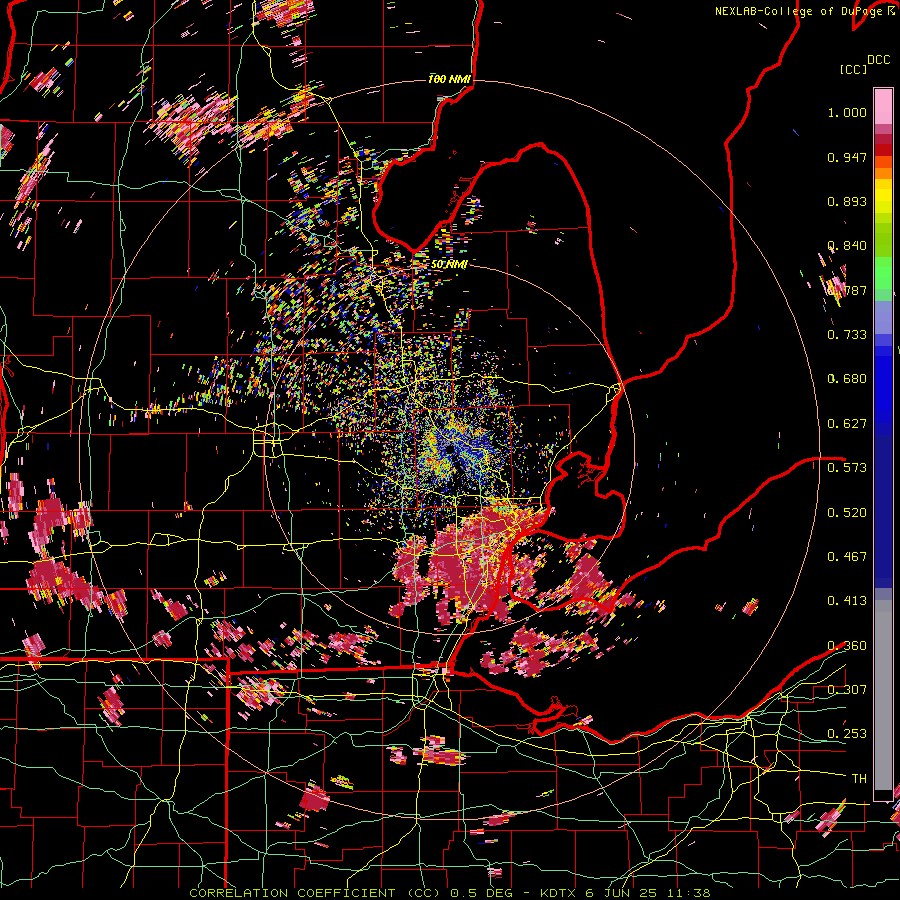Viewport: 900px width, 900px height.
Task: Select the 0.467 scale value
Action: [x=847, y=557]
